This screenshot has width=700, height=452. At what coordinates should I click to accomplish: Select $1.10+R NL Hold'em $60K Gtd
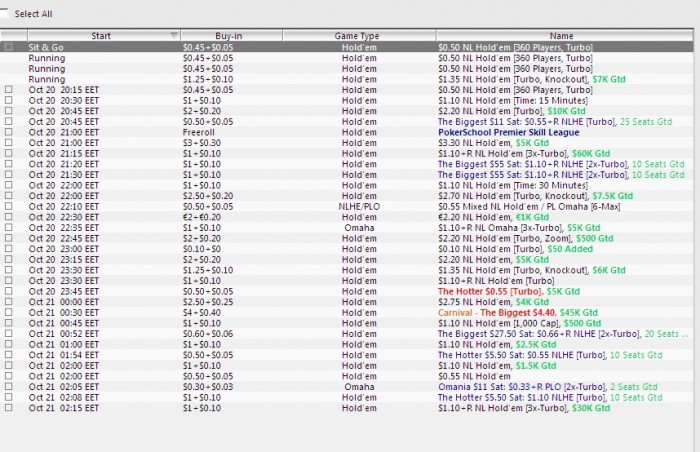[524, 154]
